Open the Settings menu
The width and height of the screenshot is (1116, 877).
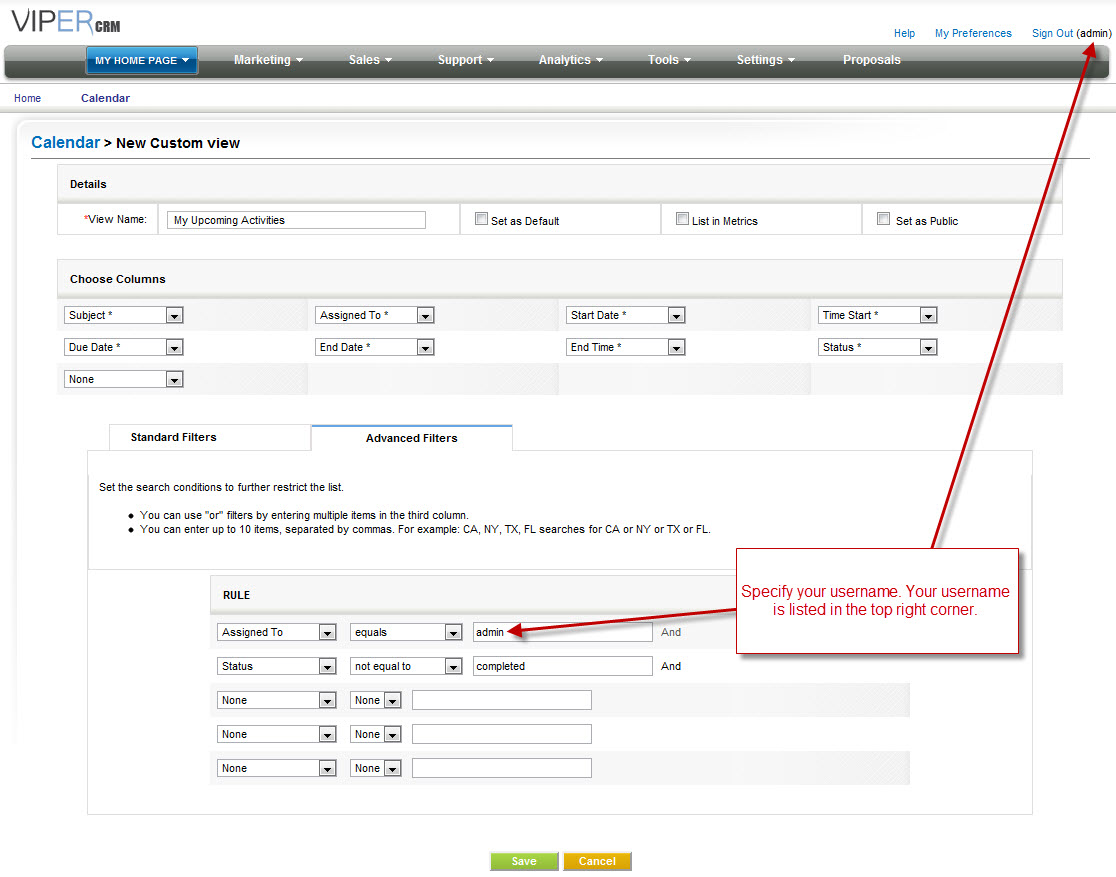pos(765,61)
